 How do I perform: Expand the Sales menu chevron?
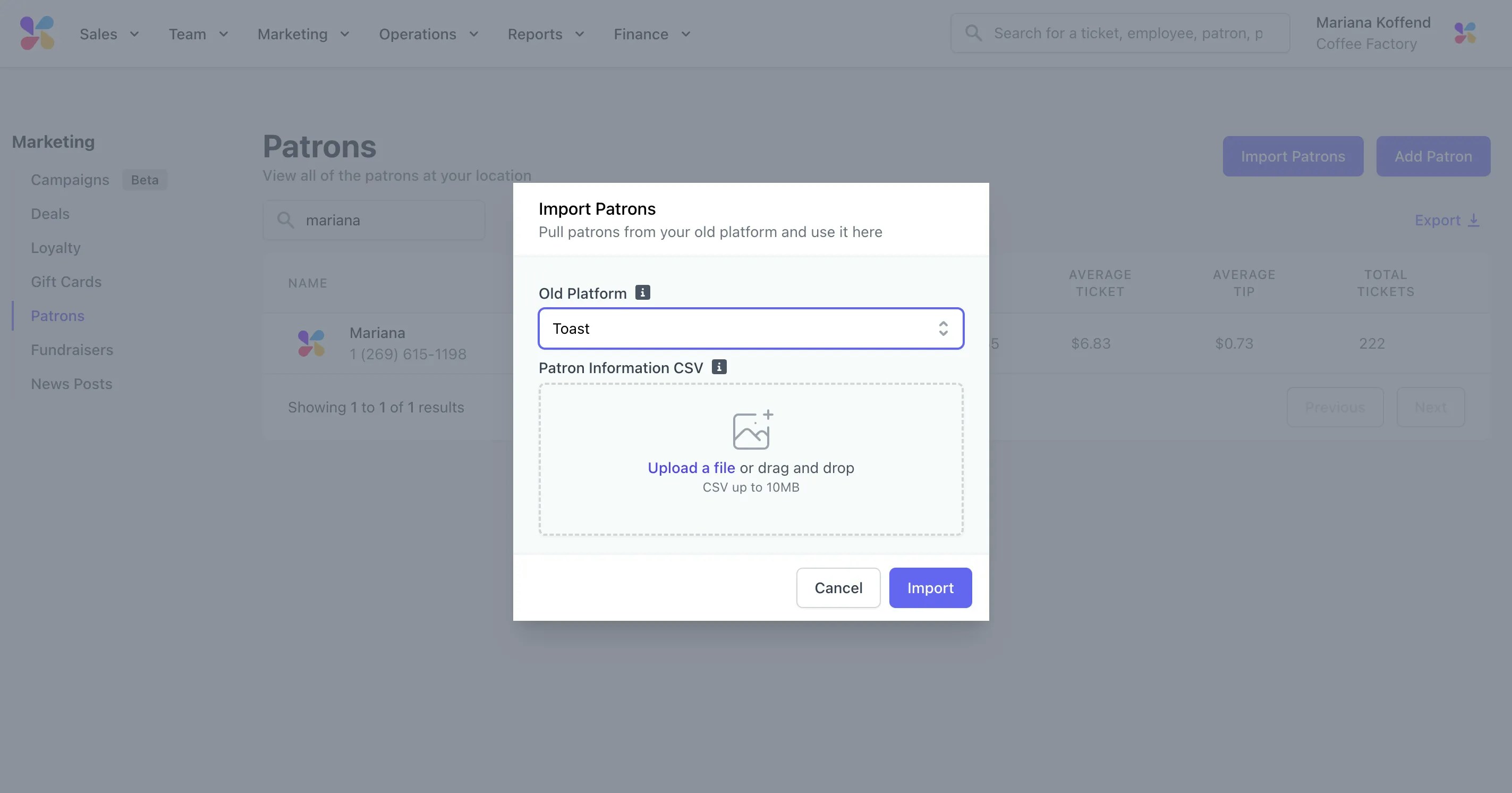point(134,34)
